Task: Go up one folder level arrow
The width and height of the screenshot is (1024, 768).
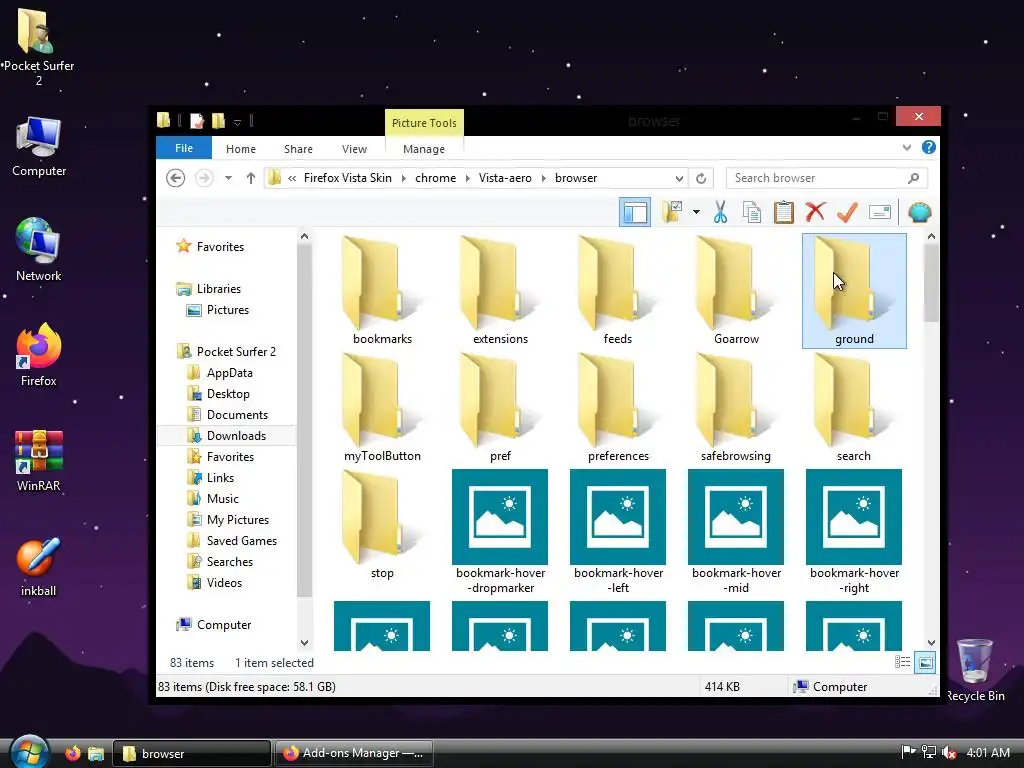Action: 251,178
